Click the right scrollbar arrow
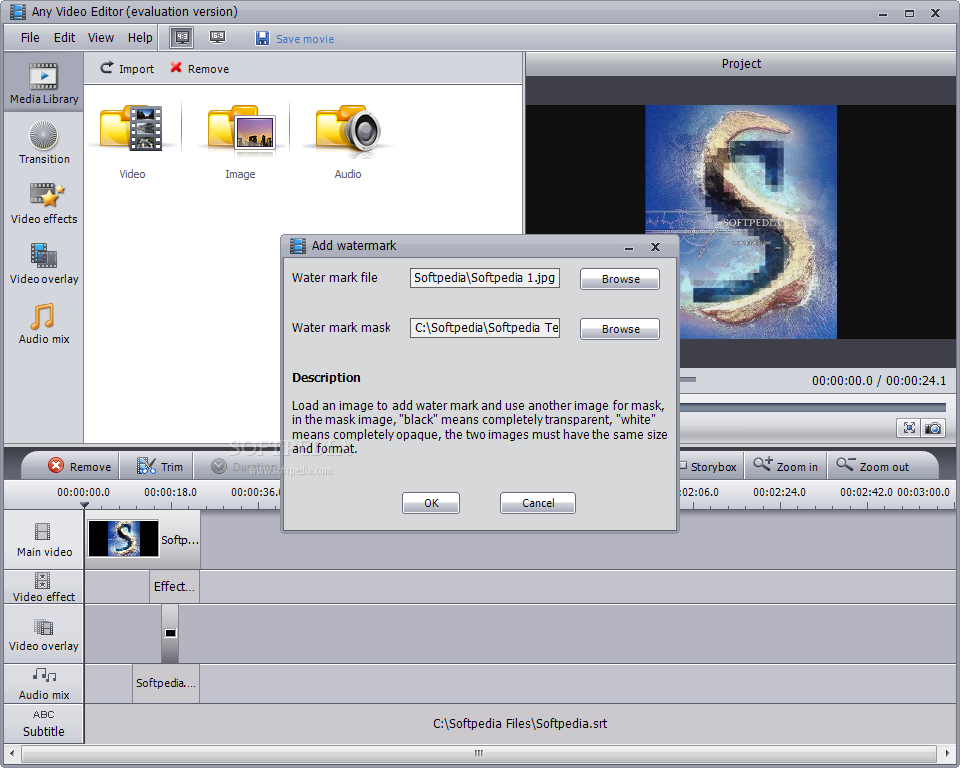 pyautogui.click(x=948, y=753)
